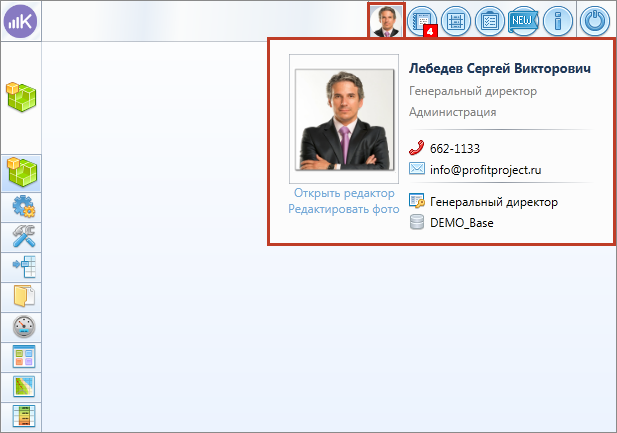
Task: Open the user profile avatar in toolbar
Action: click(x=386, y=21)
